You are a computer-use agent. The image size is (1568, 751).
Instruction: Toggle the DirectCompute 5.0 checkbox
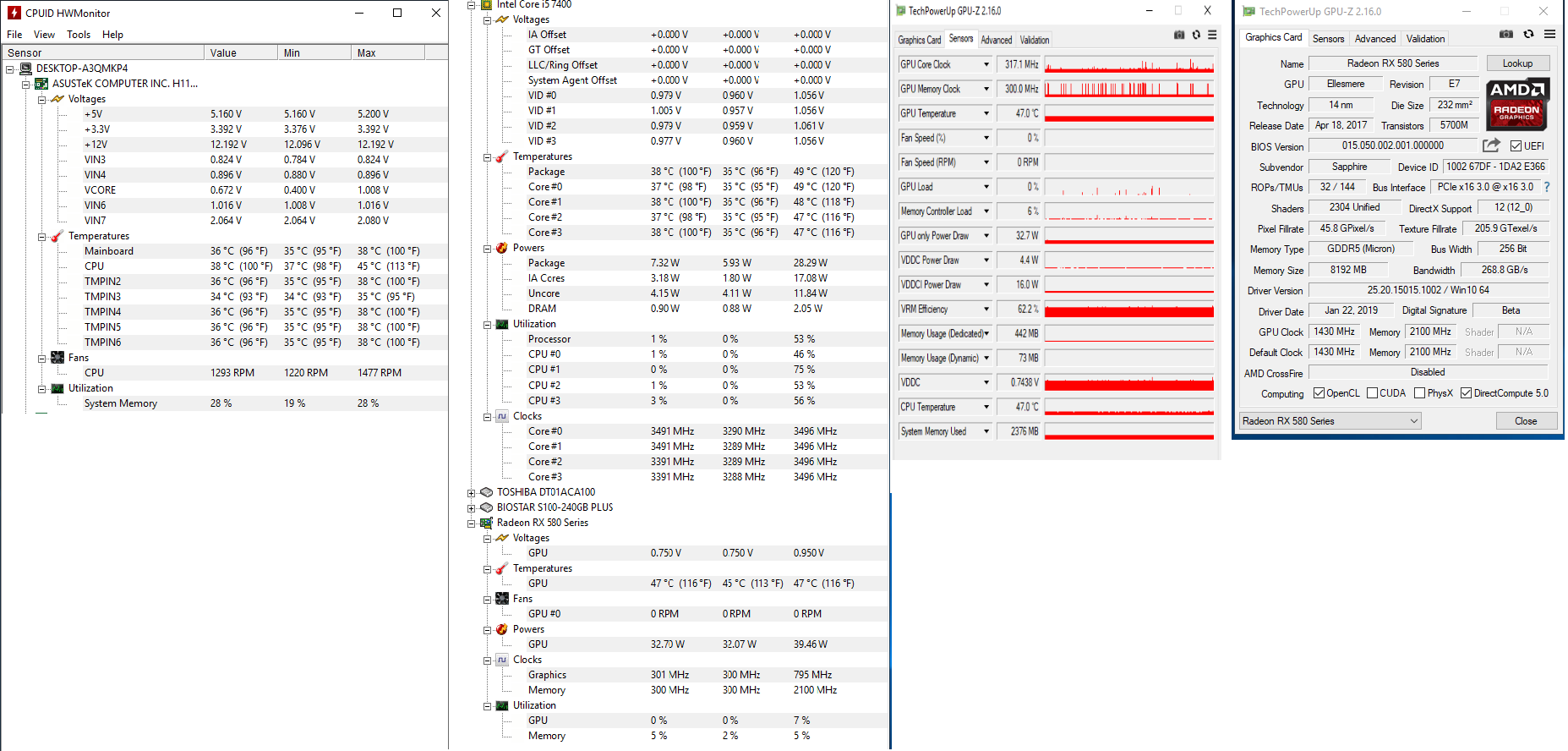coord(1467,393)
